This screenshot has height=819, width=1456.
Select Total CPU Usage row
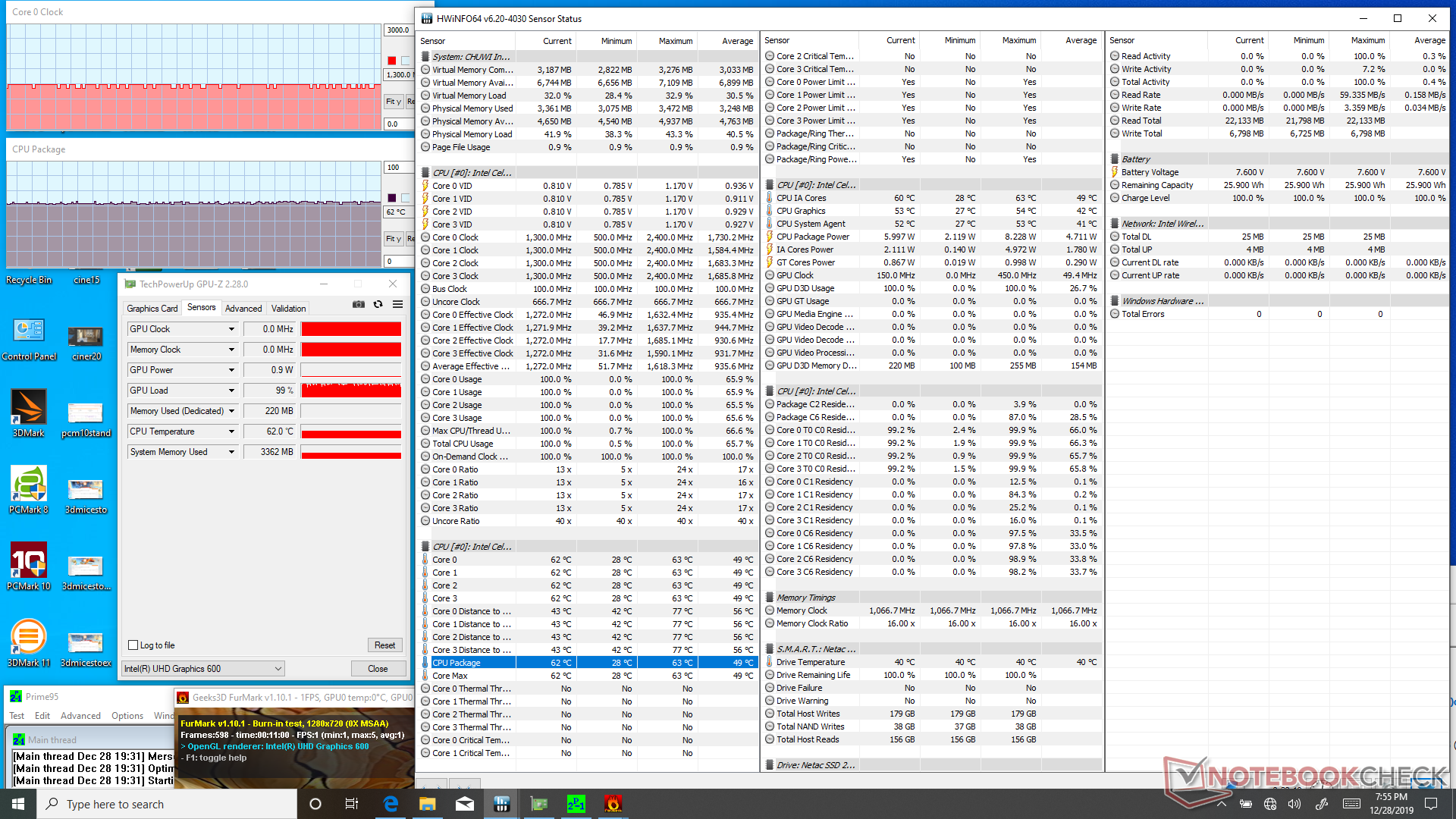pyautogui.click(x=588, y=444)
